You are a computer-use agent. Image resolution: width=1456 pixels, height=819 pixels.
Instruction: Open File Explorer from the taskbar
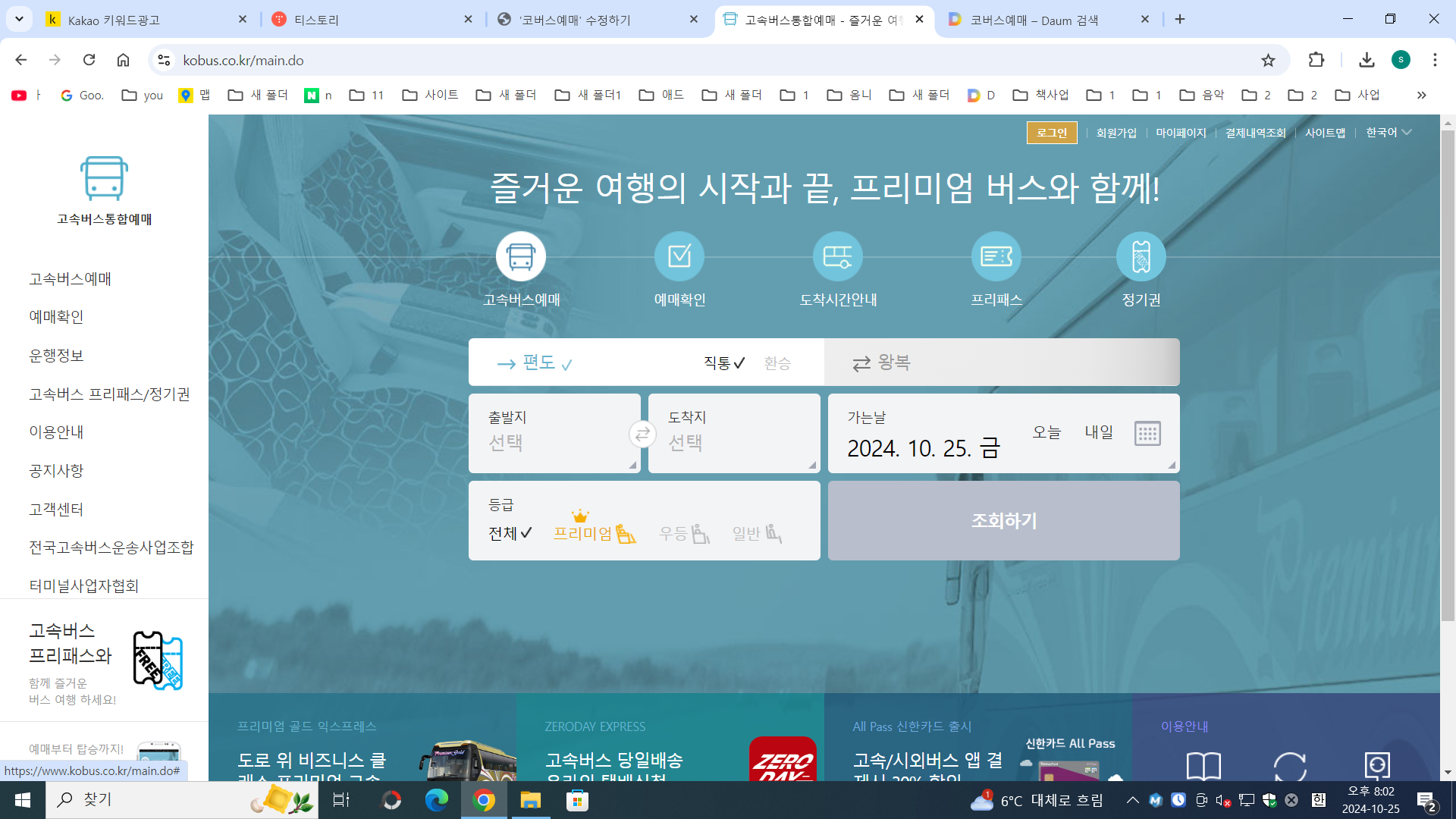[x=530, y=800]
